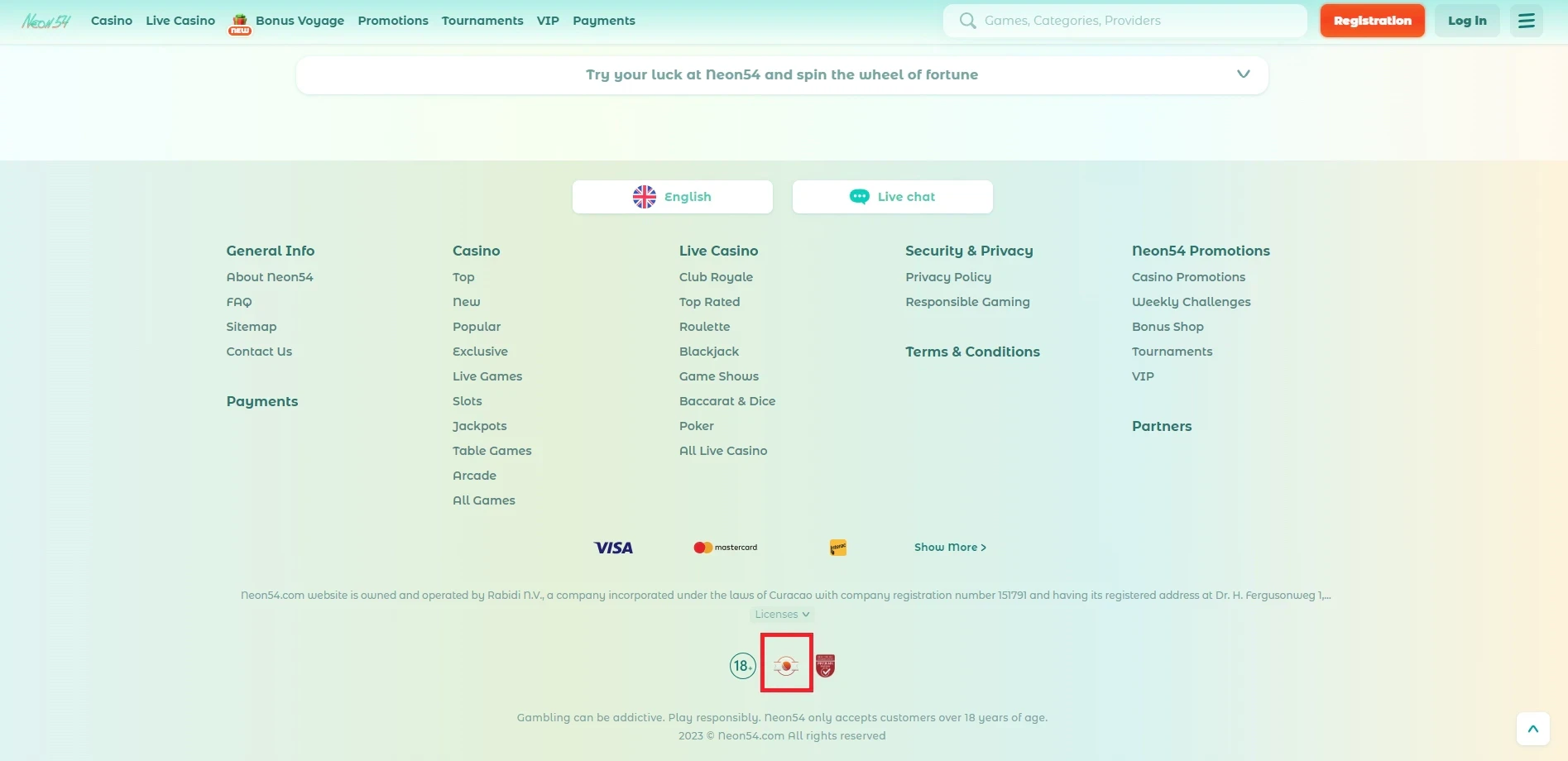Open the Responsible Gaming link
The width and height of the screenshot is (1568, 761).
(967, 302)
